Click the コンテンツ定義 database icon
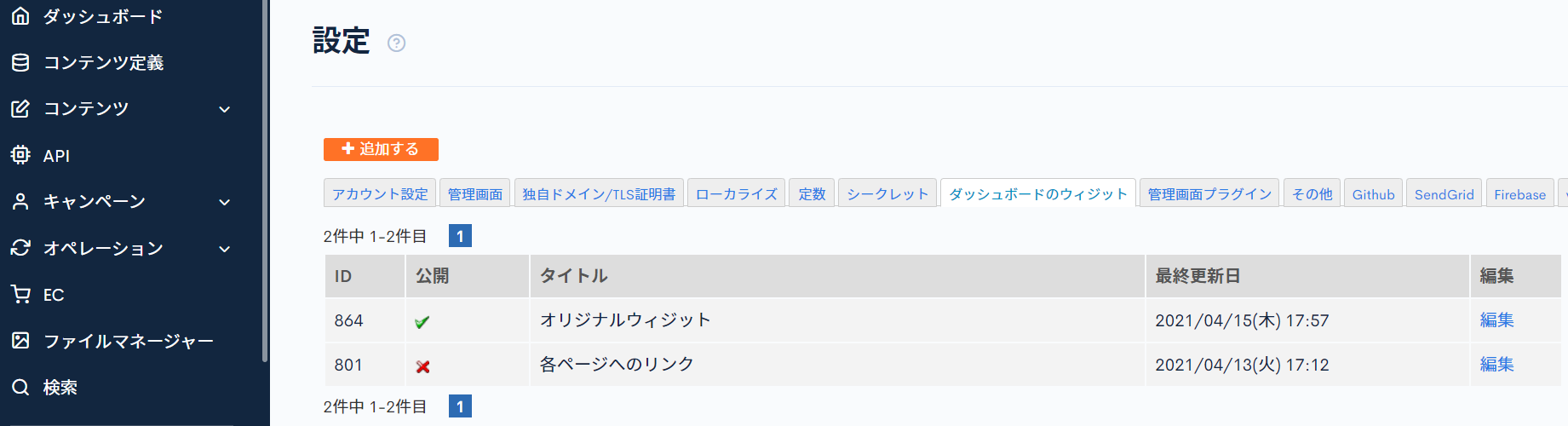This screenshot has width=1568, height=426. 20,62
